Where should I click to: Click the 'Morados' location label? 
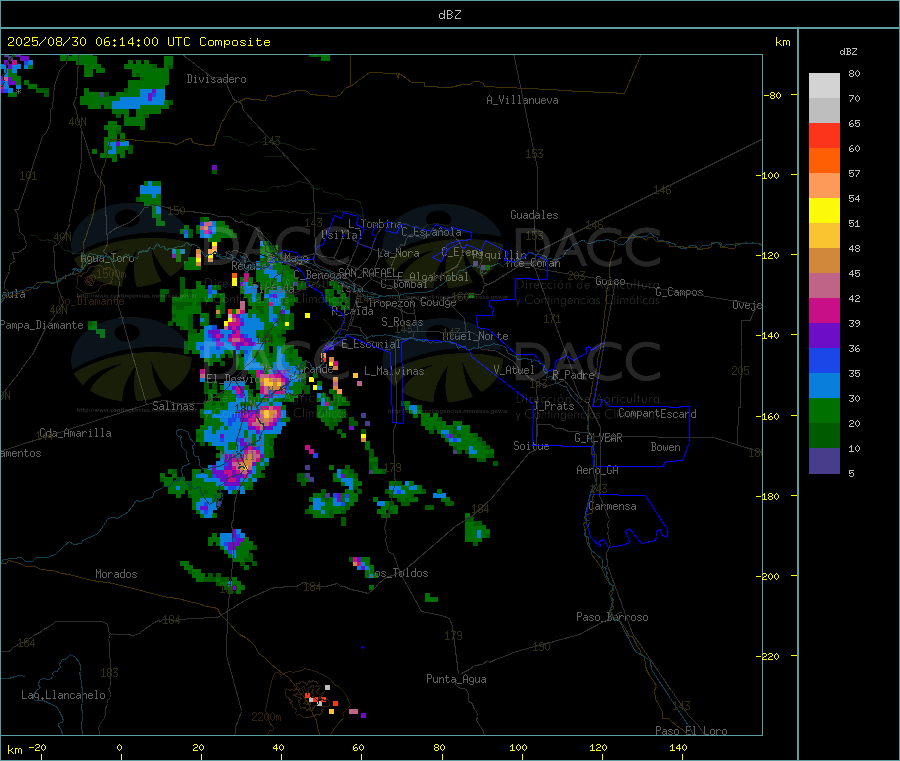pos(116,574)
